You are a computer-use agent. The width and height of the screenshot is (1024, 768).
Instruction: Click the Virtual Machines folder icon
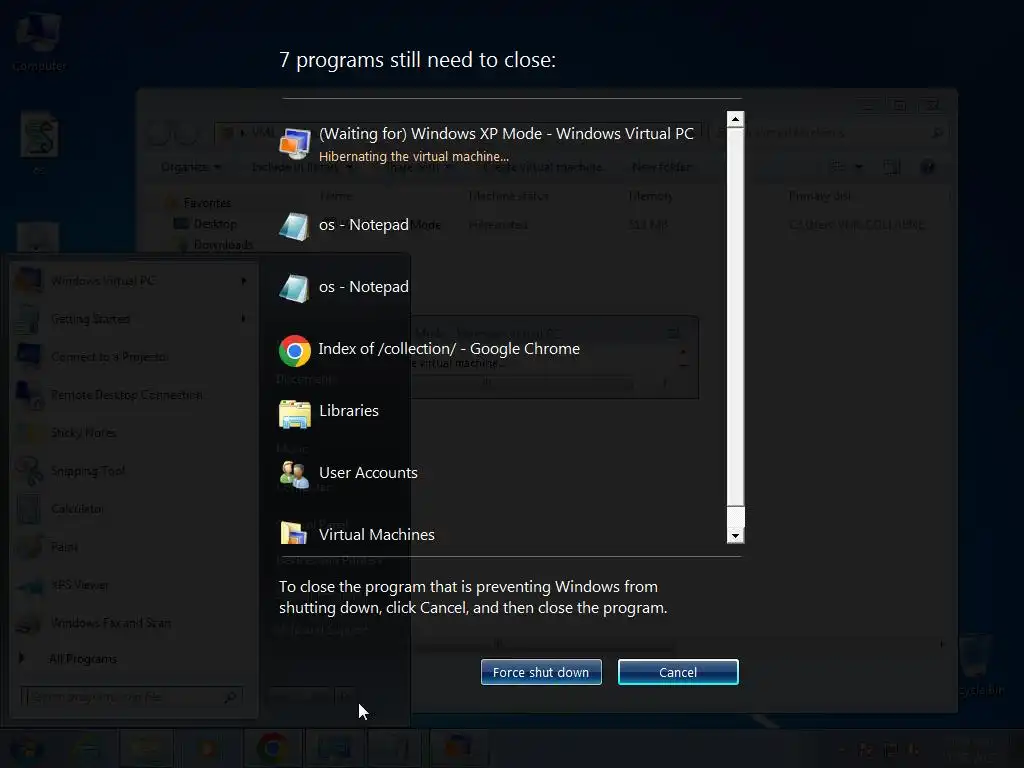295,533
